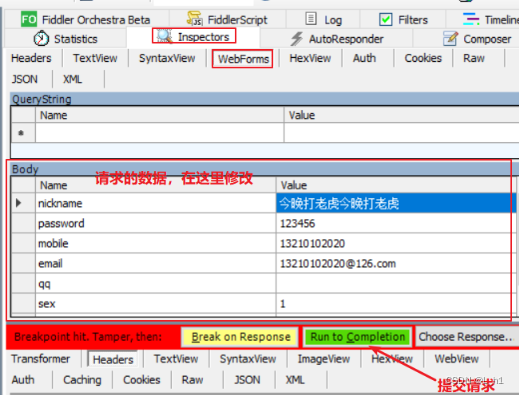The width and height of the screenshot is (519, 395).
Task: Select the nickname row arrow indicator
Action: [19, 203]
